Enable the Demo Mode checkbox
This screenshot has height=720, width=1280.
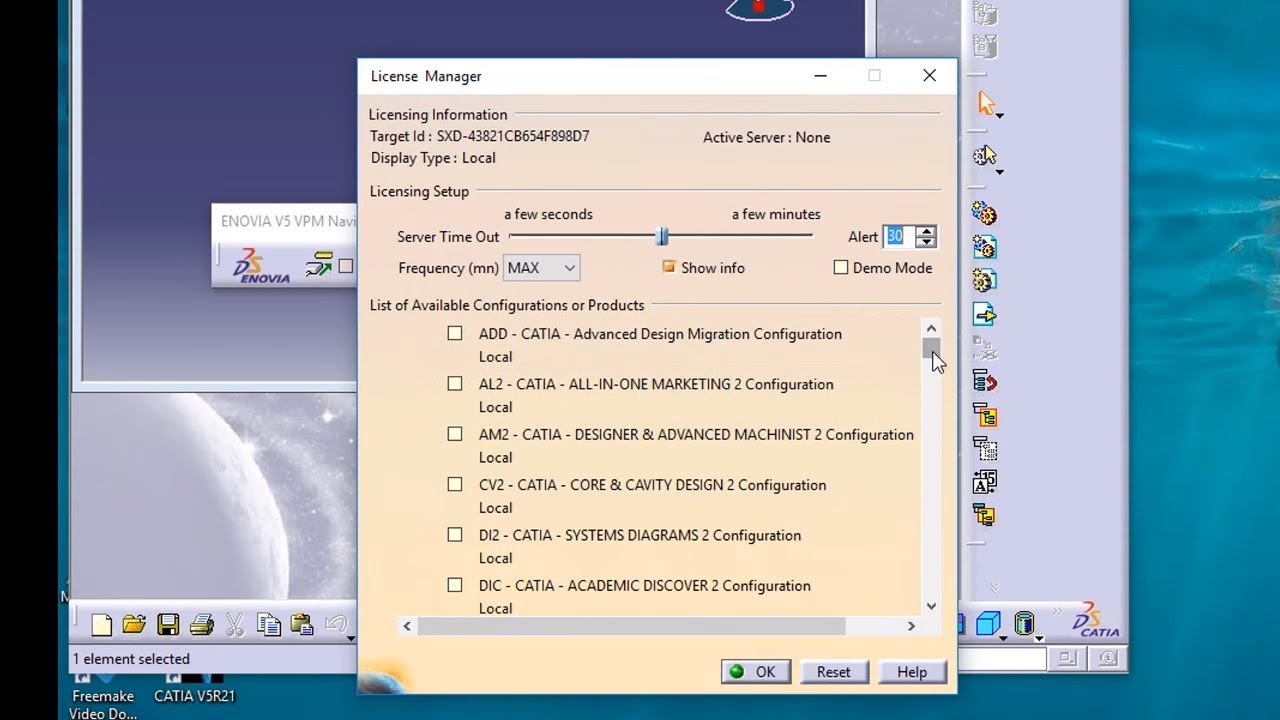tap(841, 267)
